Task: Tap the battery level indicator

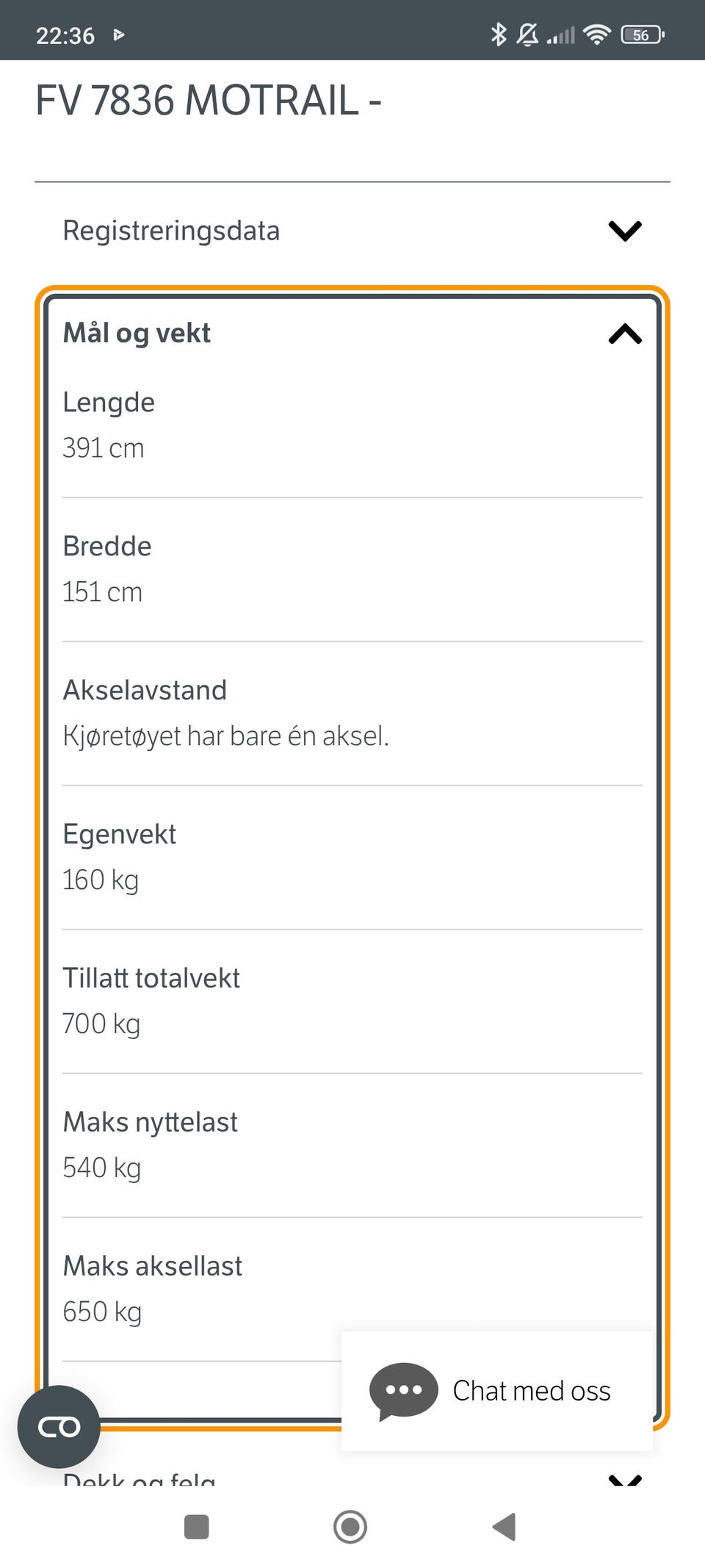Action: 642,35
